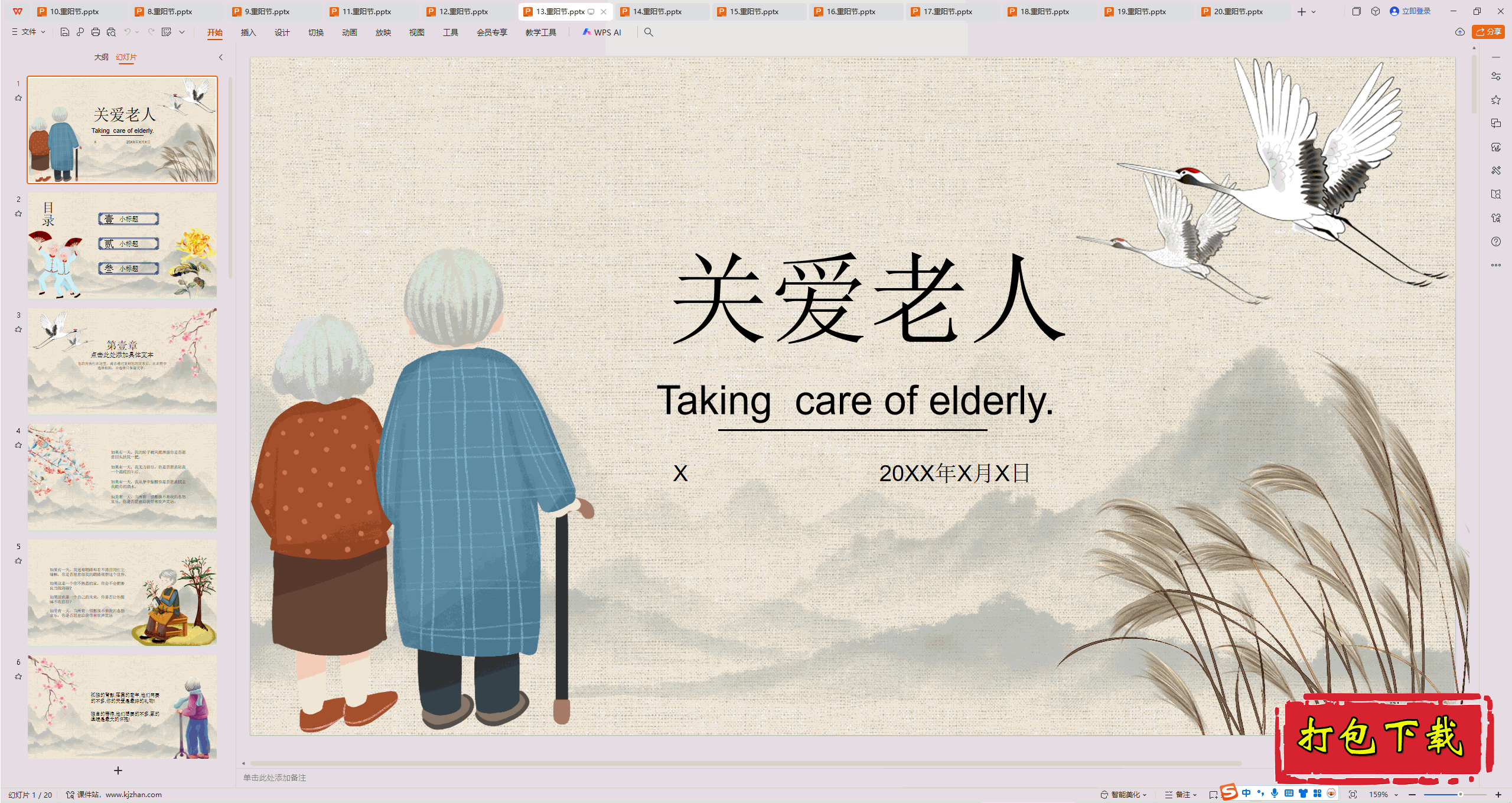This screenshot has width=1512, height=803.
Task: Click the 课件站 www.kjzhan.com status link
Action: (114, 795)
